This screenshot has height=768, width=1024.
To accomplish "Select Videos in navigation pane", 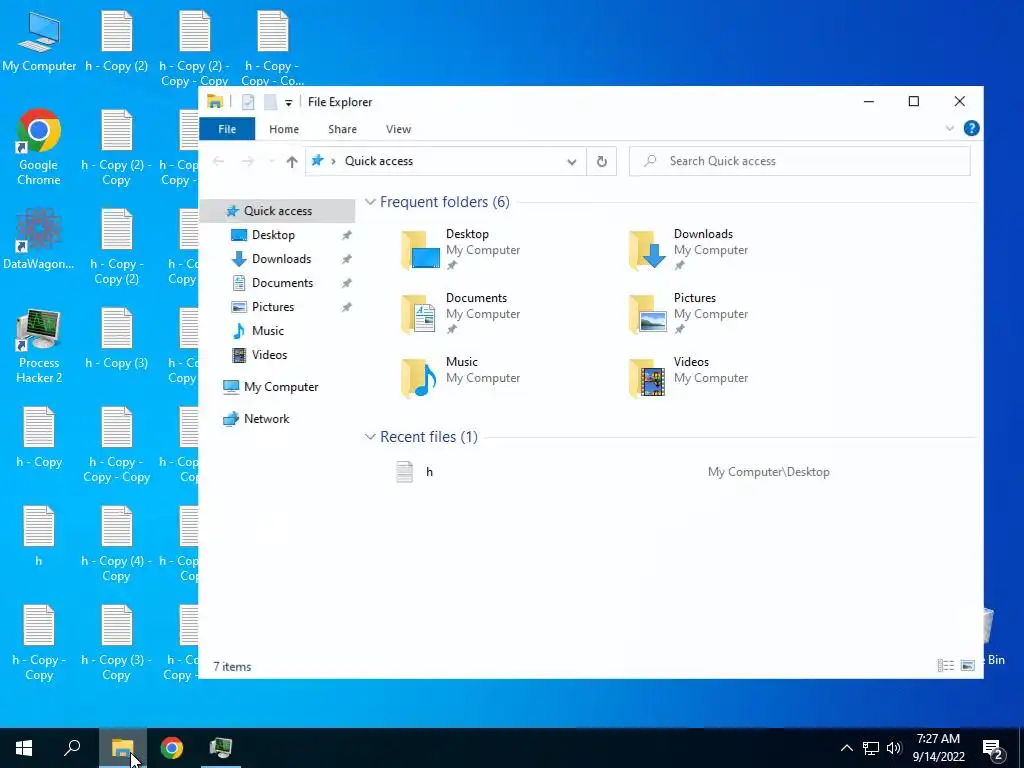I will click(x=269, y=355).
